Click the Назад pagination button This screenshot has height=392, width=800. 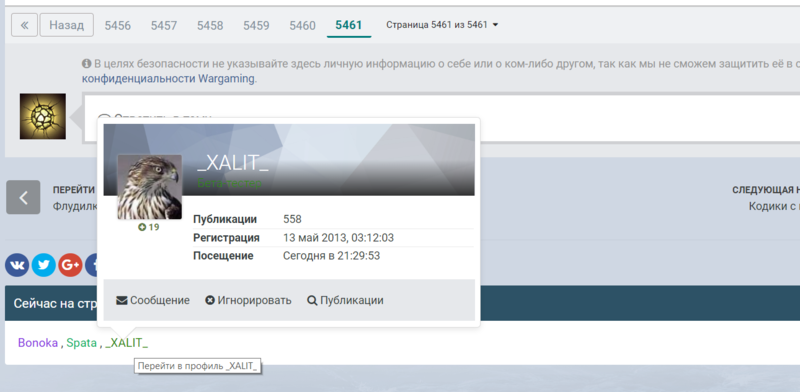(x=66, y=25)
